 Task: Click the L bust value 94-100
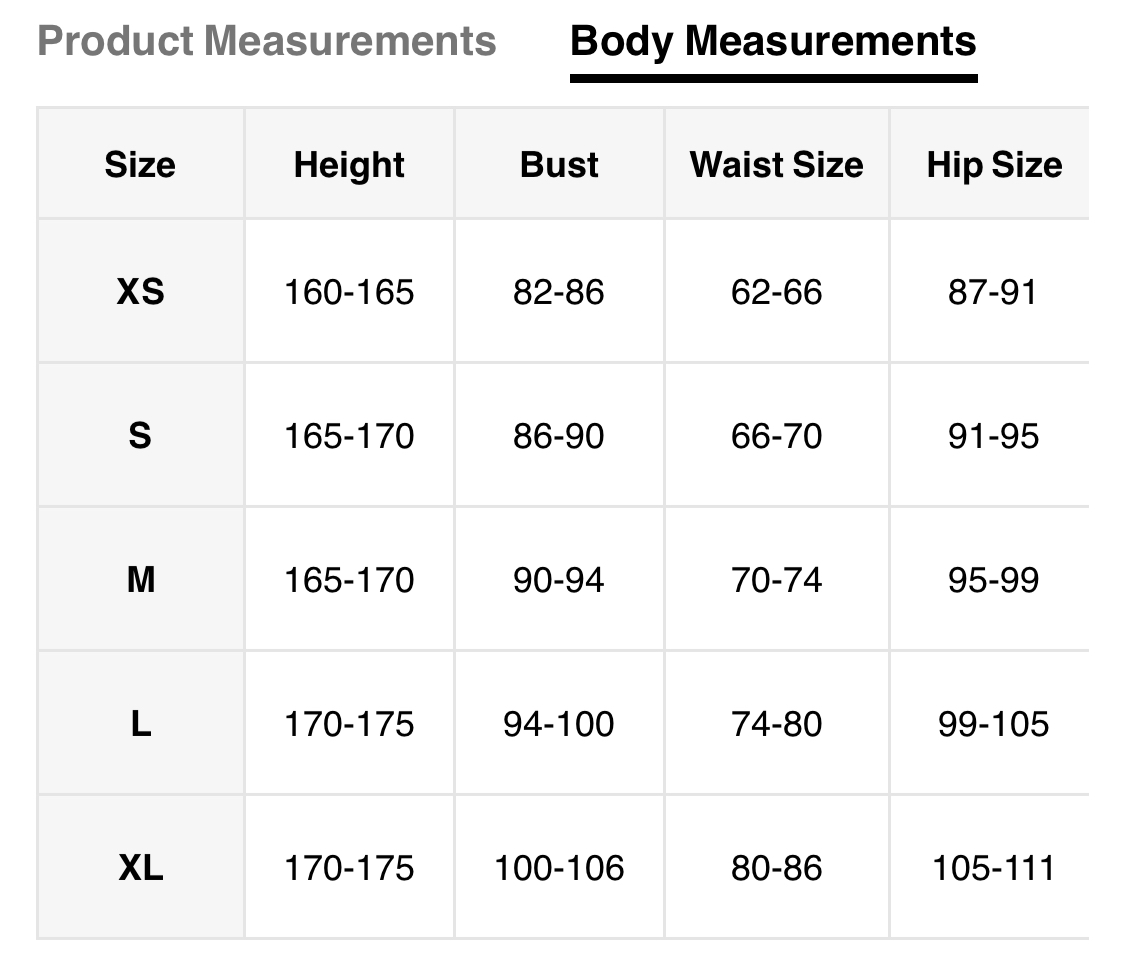pos(559,724)
